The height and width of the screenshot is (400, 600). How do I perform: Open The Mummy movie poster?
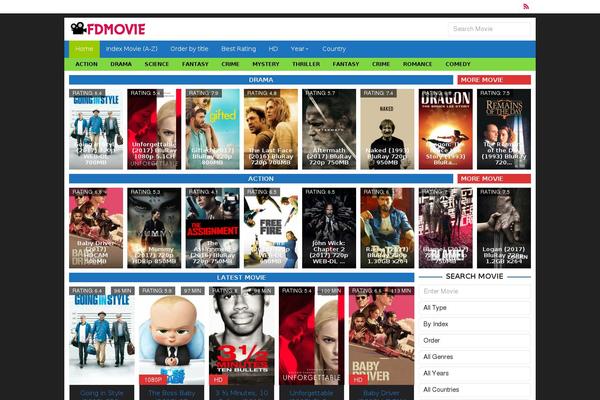click(154, 228)
